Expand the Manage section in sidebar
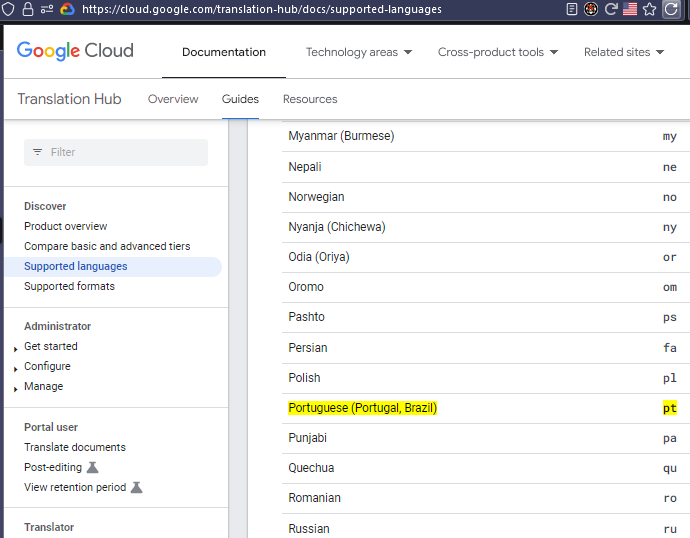Screen dimensions: 690x538 [16, 387]
